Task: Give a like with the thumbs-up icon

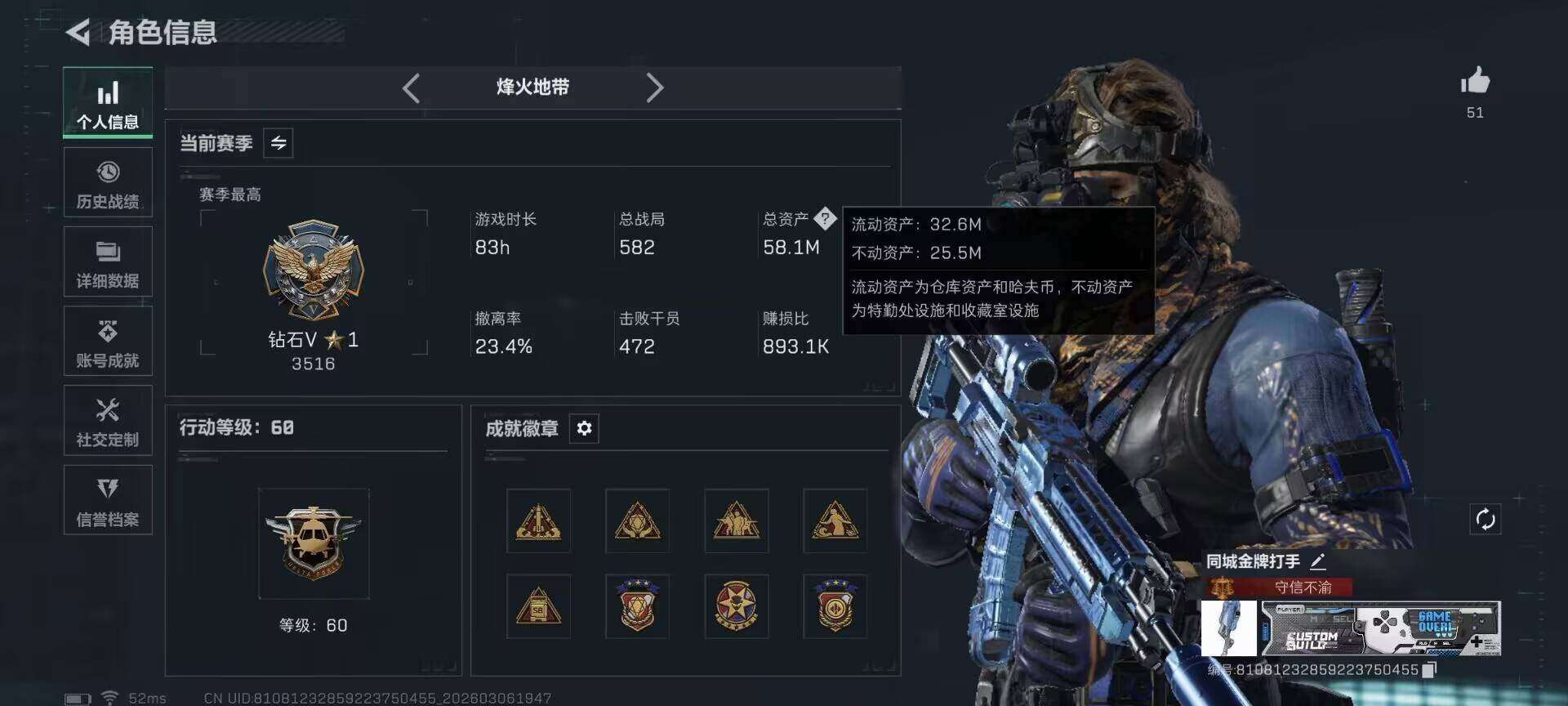Action: tap(1475, 81)
